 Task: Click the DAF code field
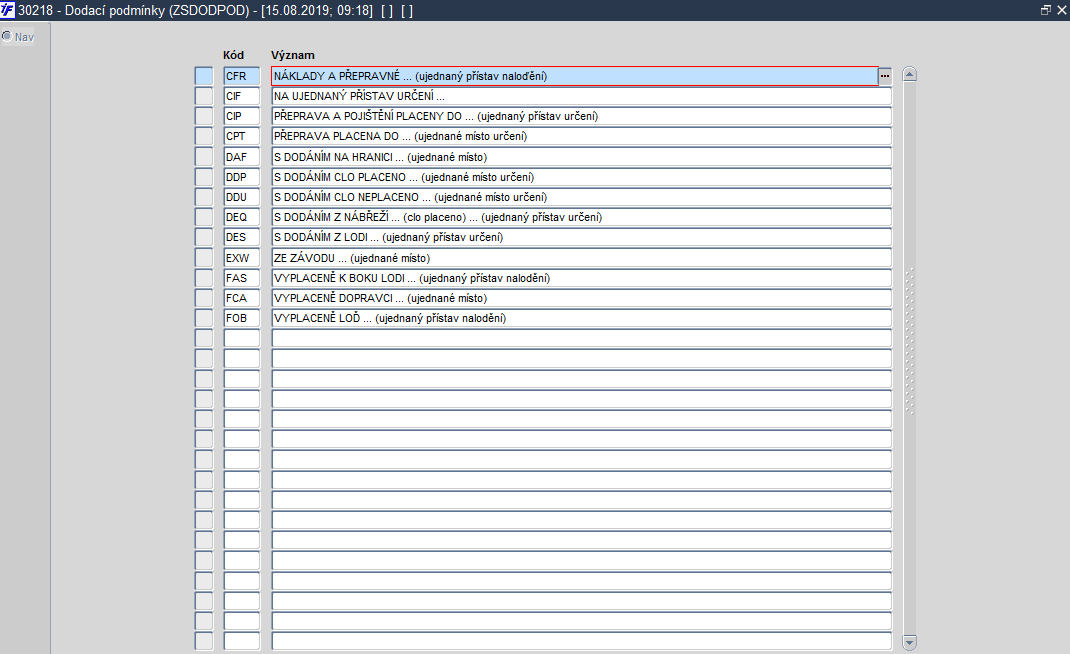[x=242, y=156]
